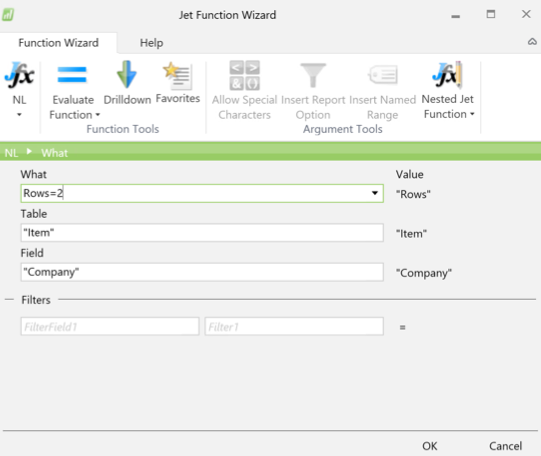Click the Drilldown arrow icon
Image resolution: width=541 pixels, height=456 pixels.
click(127, 74)
